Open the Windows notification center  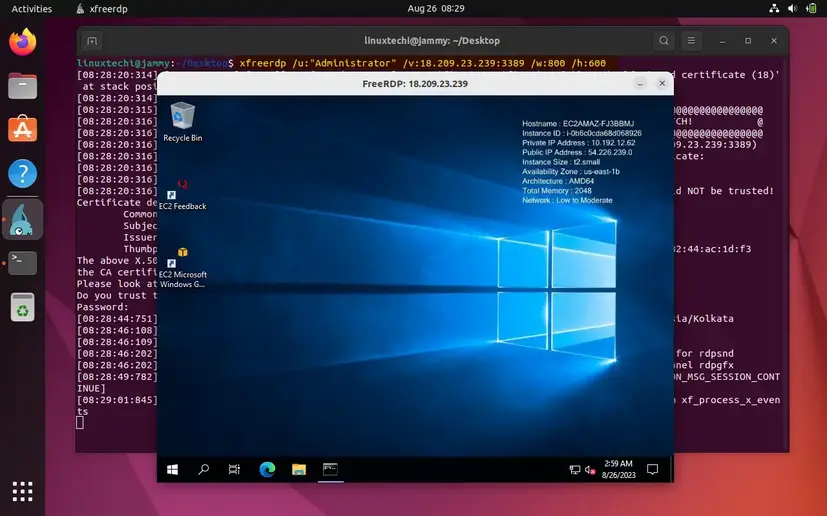click(653, 469)
